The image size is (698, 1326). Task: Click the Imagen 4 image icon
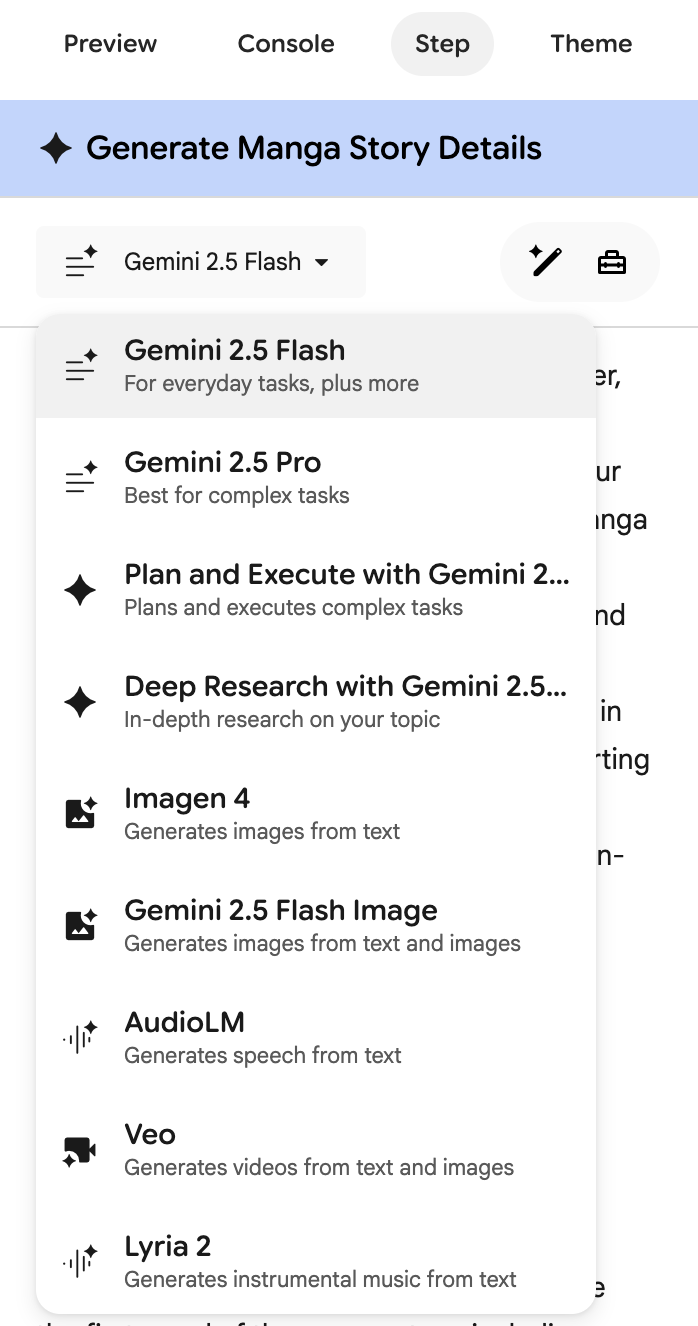pos(80,813)
